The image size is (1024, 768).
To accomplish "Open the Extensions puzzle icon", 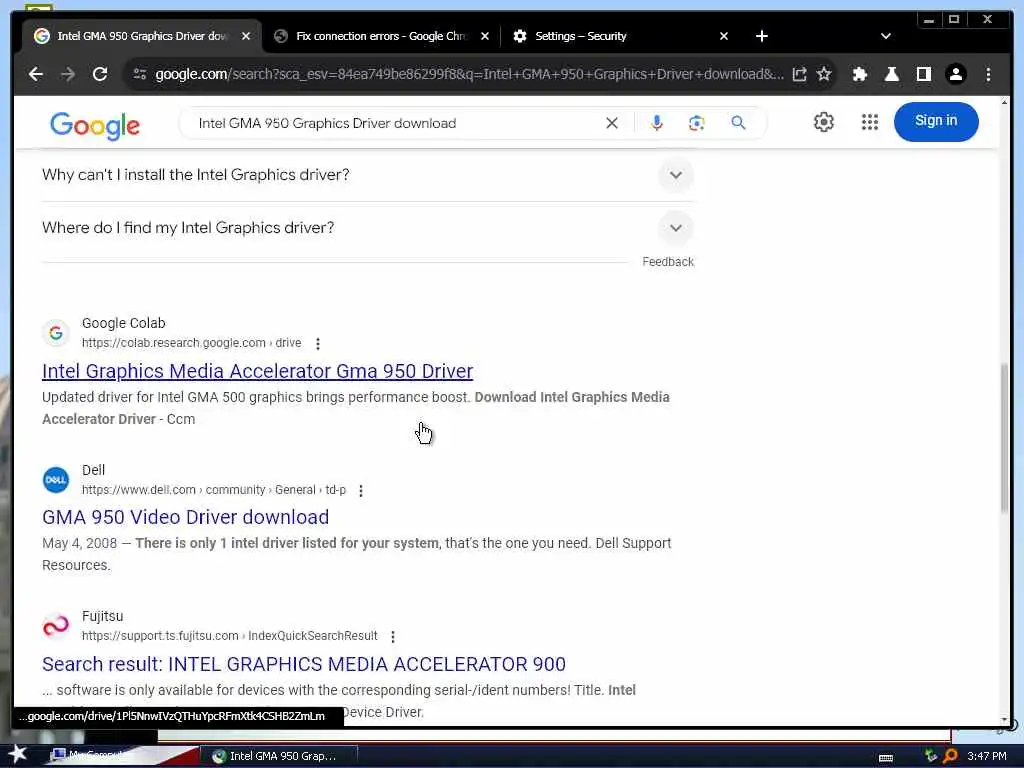I will (860, 74).
